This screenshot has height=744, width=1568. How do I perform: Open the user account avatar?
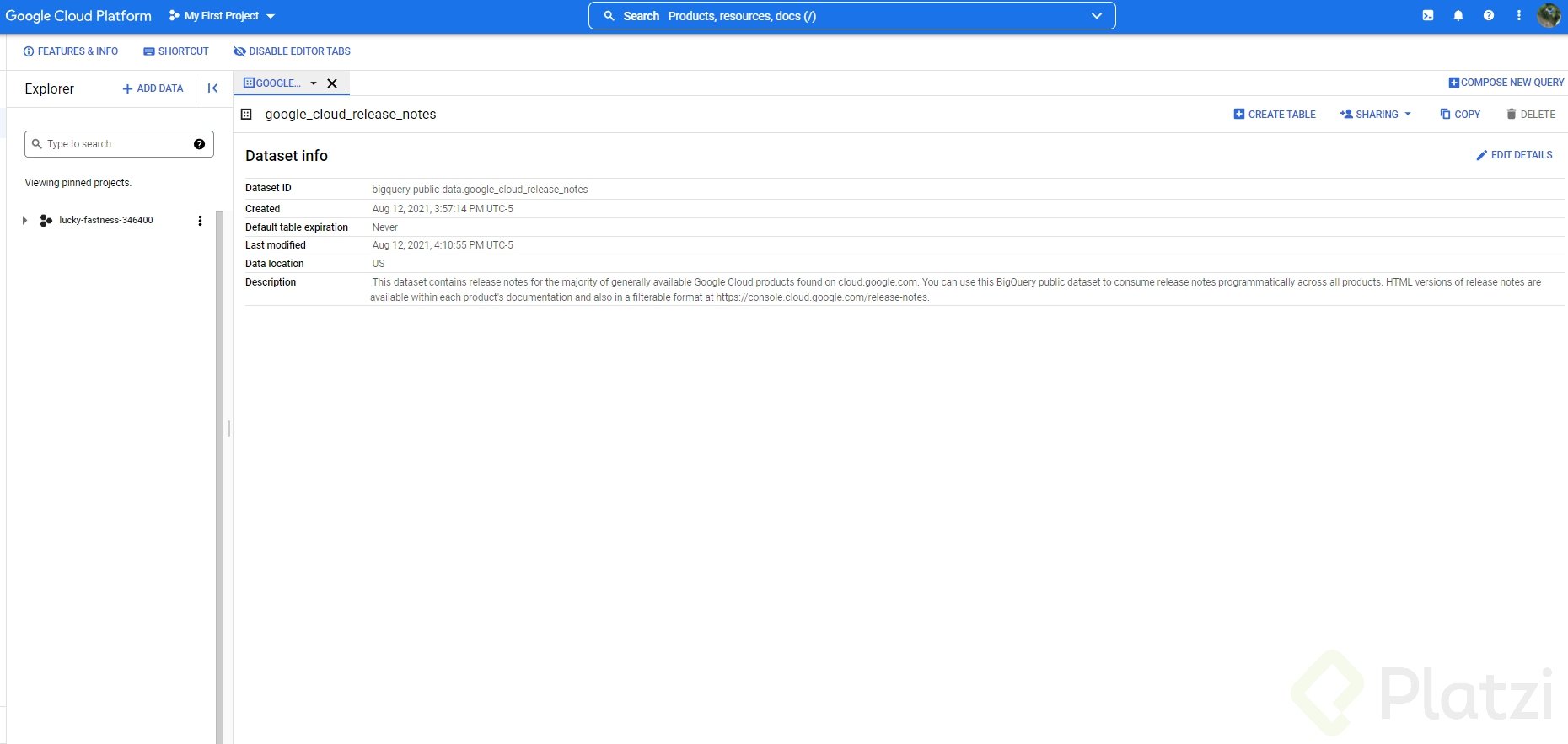coord(1549,15)
